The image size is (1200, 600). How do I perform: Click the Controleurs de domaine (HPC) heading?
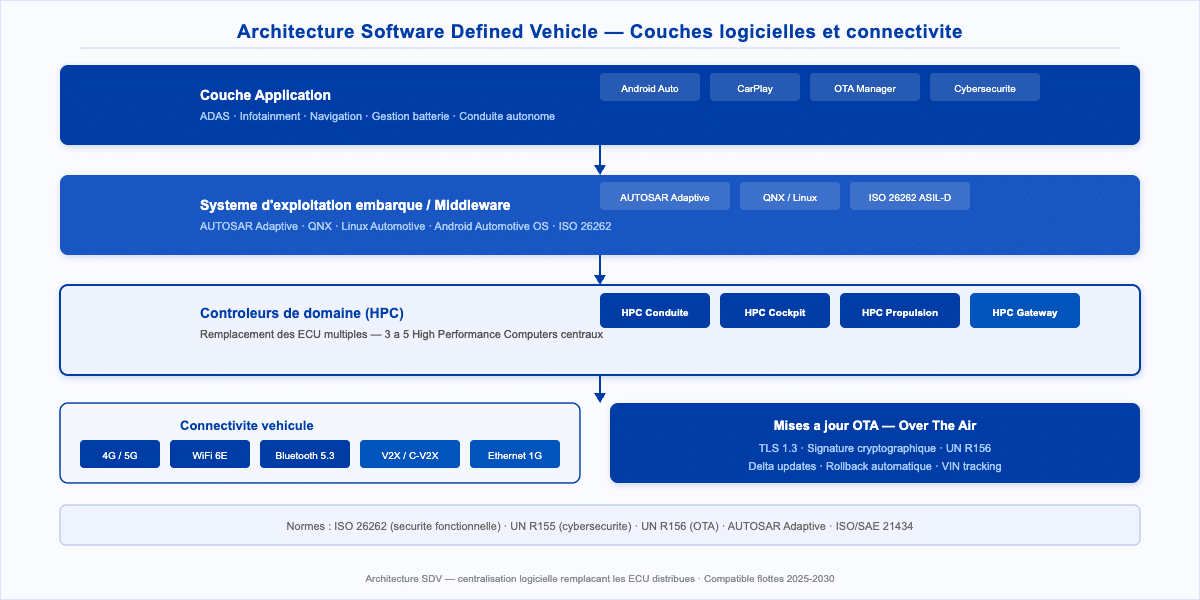302,313
